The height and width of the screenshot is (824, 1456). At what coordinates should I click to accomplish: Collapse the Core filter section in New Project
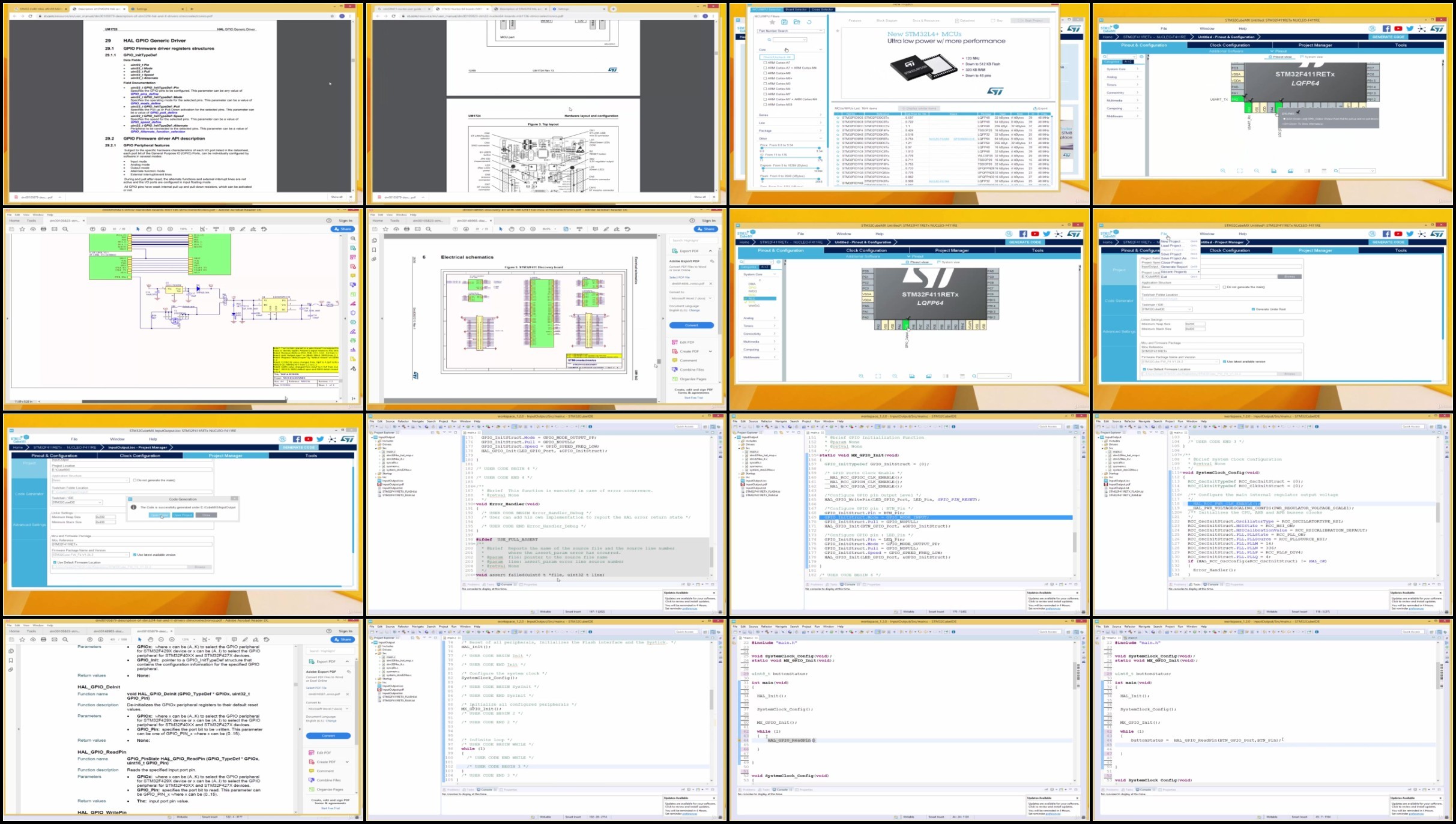pyautogui.click(x=821, y=50)
